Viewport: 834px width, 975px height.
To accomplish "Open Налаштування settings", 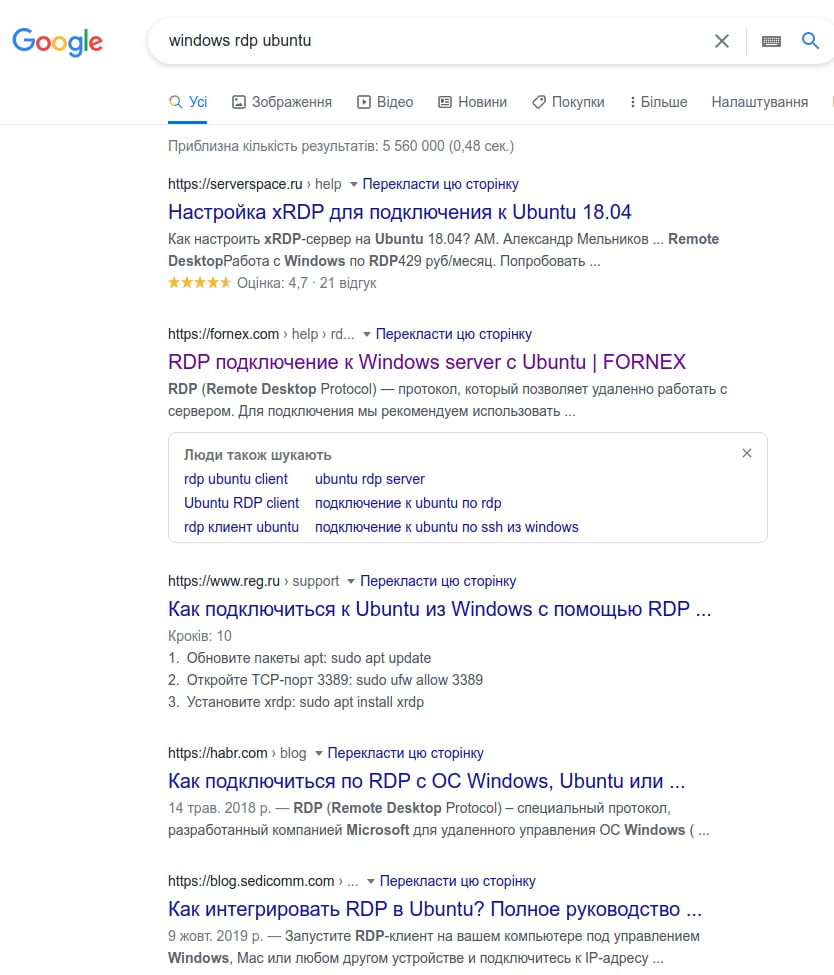I will 759,102.
